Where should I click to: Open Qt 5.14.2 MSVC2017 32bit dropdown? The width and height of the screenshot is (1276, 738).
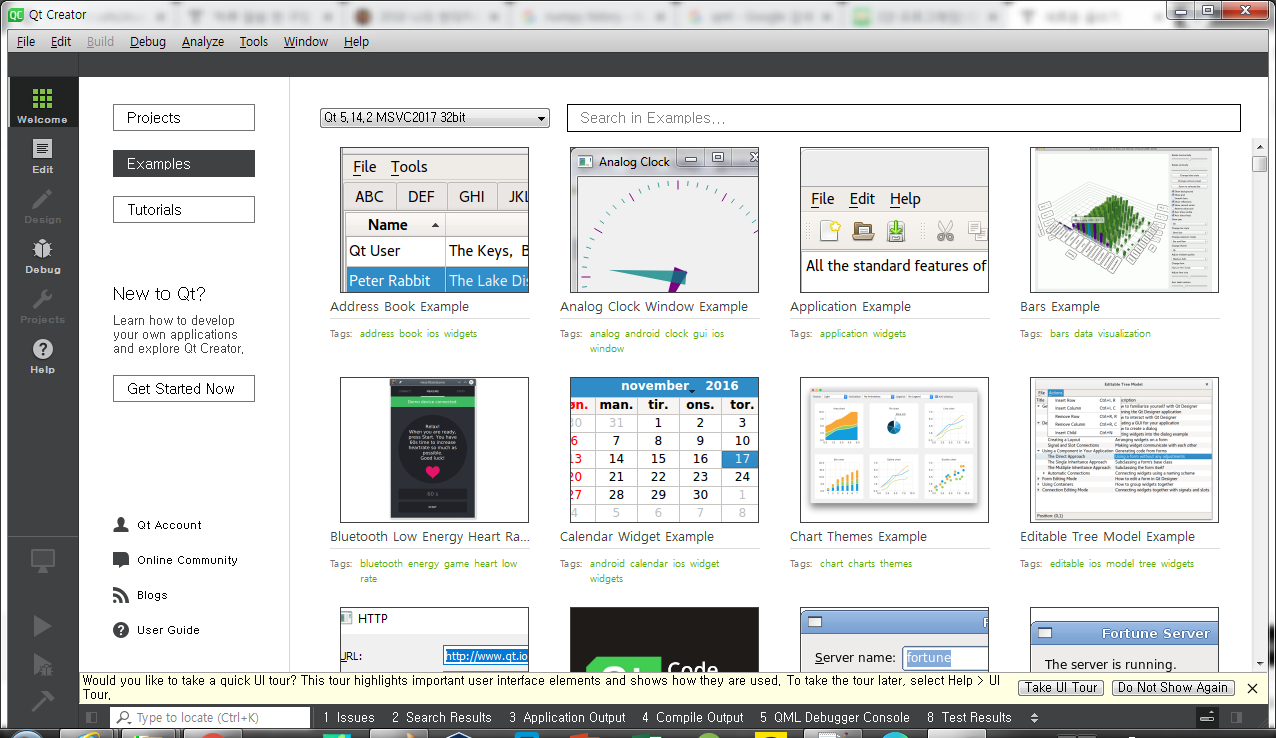tap(435, 118)
